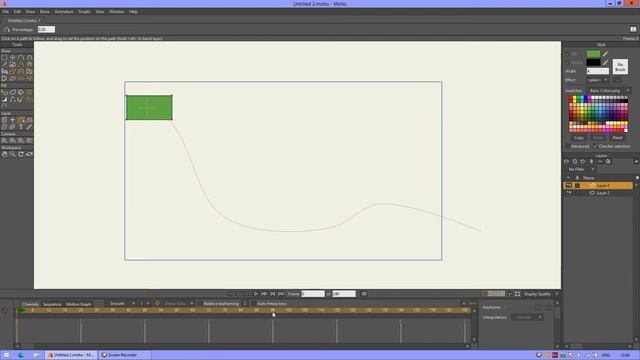Enable the Advanced style checkbox
640x360 pixels.
point(567,146)
